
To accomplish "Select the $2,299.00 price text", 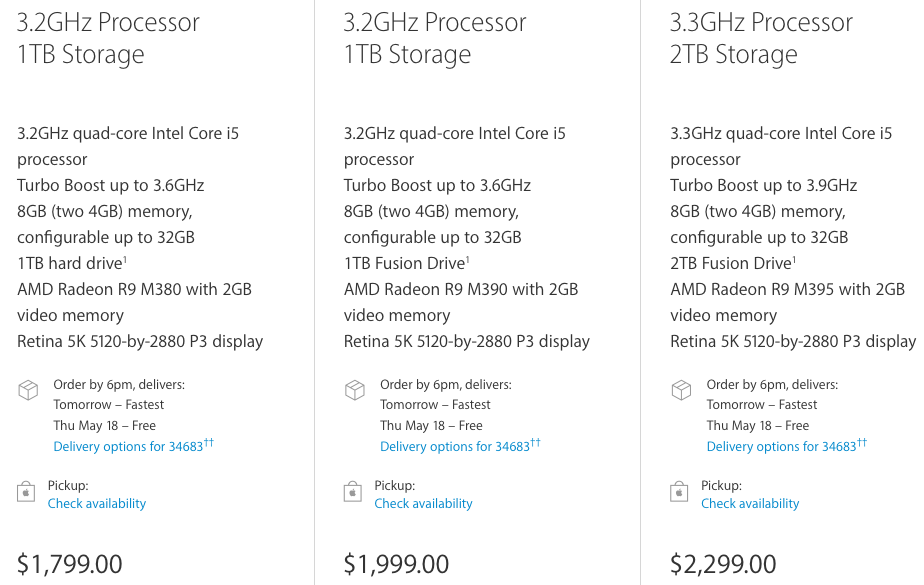I will click(723, 564).
